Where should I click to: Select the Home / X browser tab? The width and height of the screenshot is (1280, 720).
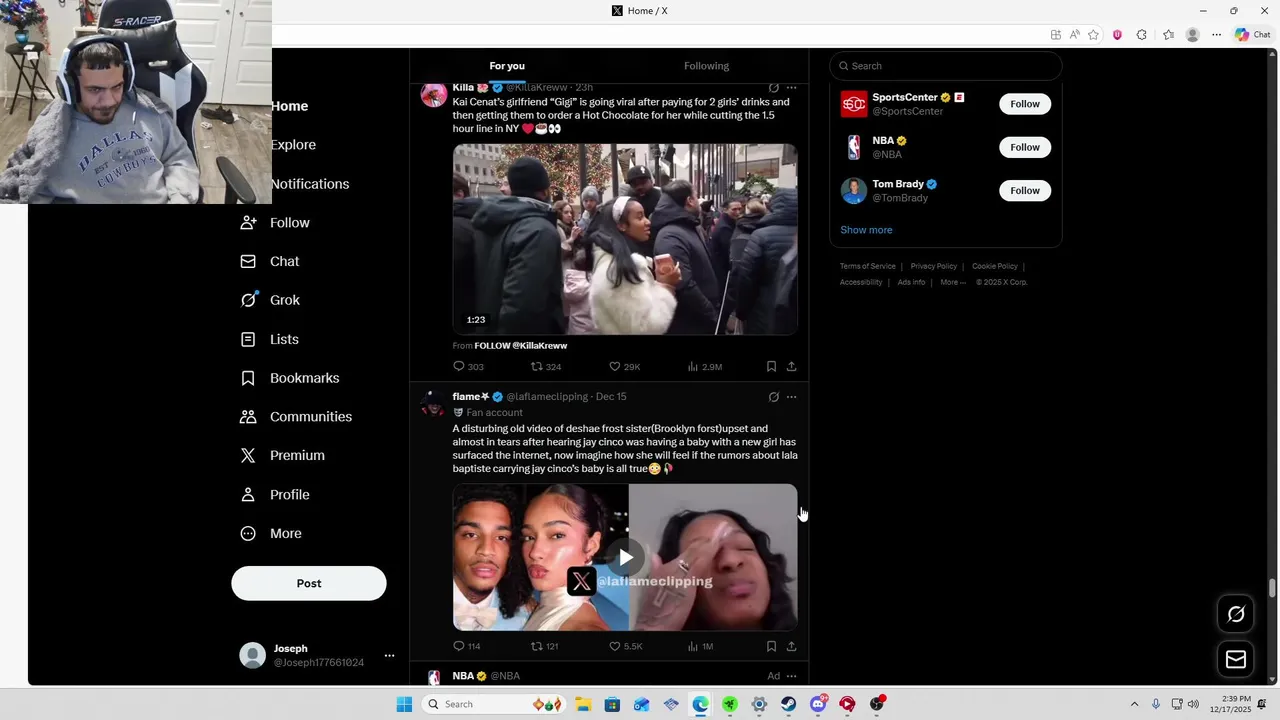(640, 11)
